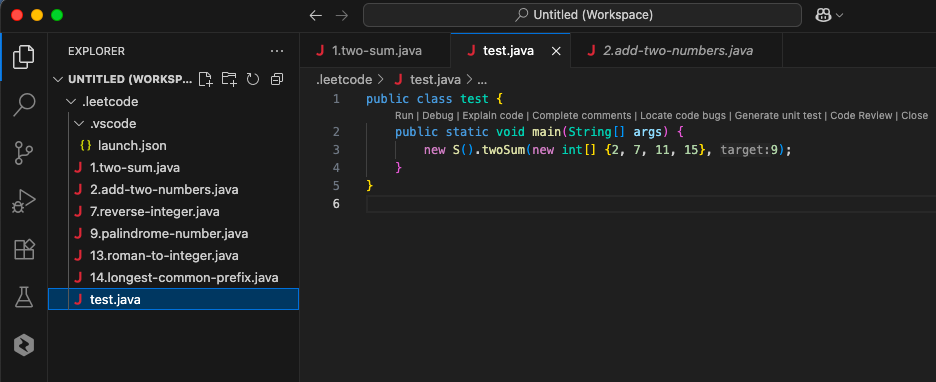Viewport: 936px width, 382px height.
Task: Collapse all folders in Explorer
Action: pos(277,79)
